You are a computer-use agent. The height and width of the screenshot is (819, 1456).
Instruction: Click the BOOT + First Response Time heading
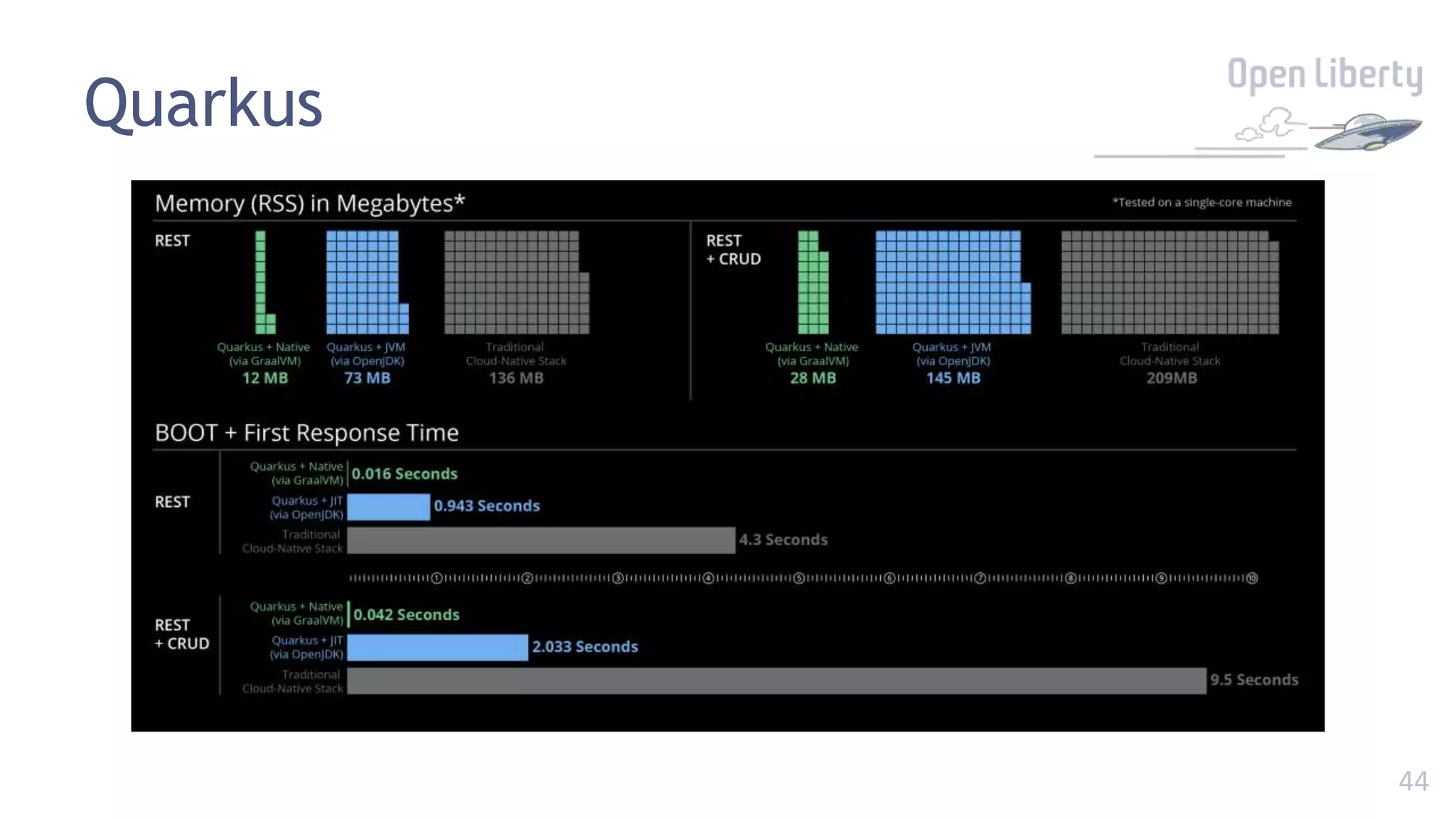click(x=306, y=433)
